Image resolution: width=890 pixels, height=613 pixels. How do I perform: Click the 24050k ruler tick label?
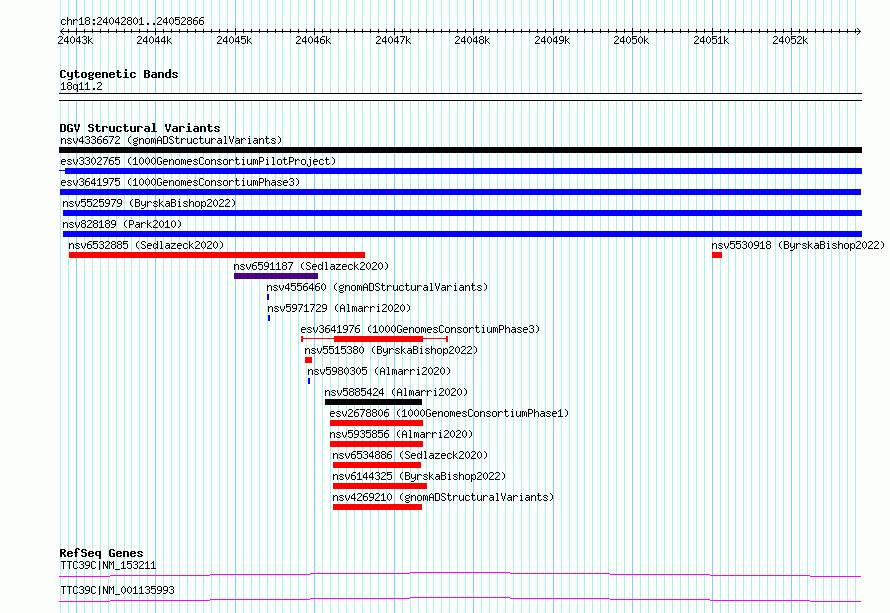click(x=631, y=40)
